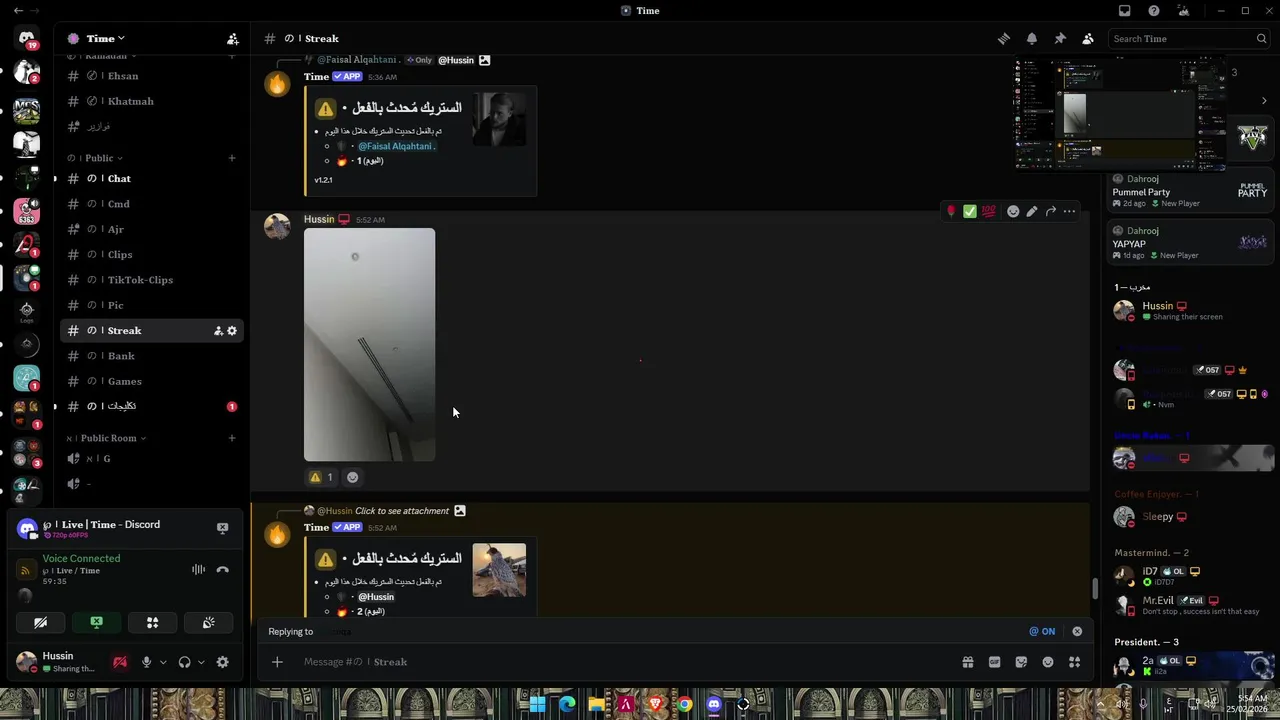
Task: Click 'Click to see attachment' reply link
Action: coord(402,511)
